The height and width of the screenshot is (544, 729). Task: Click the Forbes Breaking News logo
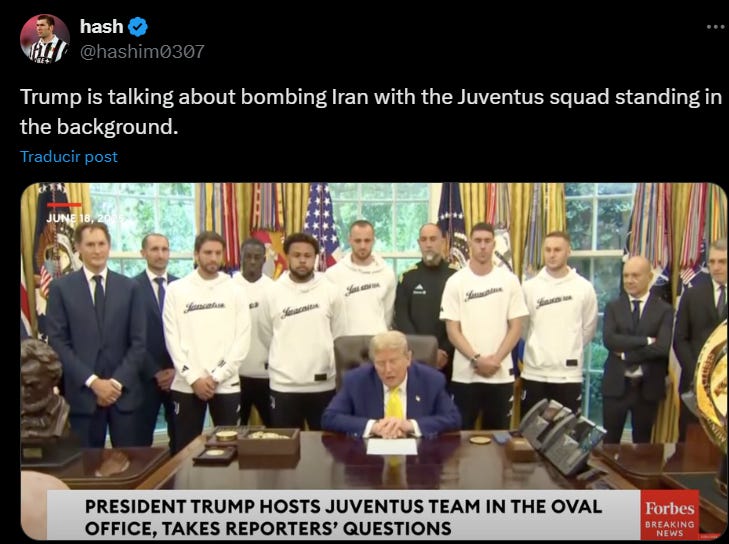(669, 515)
